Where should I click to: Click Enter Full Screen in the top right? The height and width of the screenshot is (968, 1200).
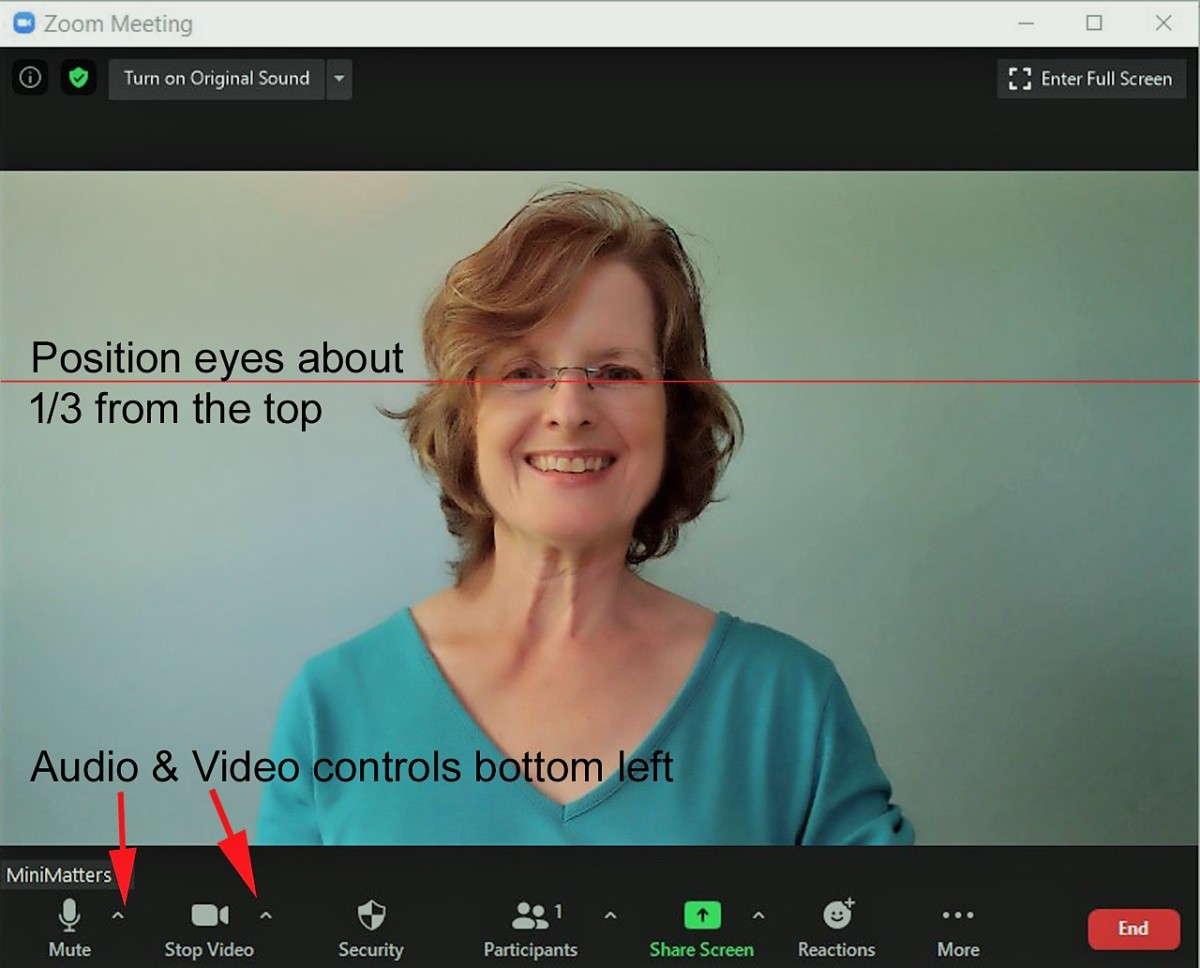1090,78
